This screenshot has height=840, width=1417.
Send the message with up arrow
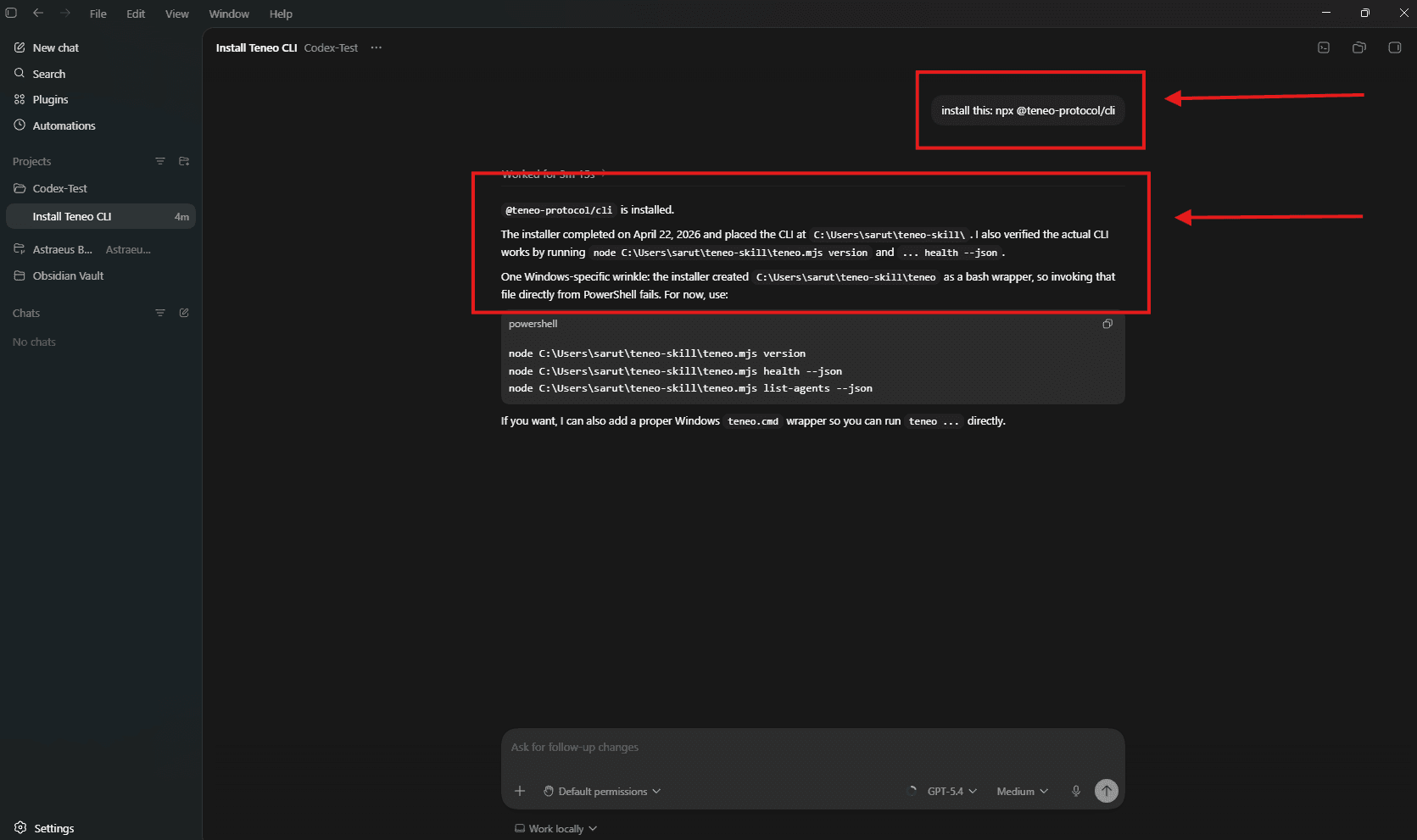coord(1107,791)
